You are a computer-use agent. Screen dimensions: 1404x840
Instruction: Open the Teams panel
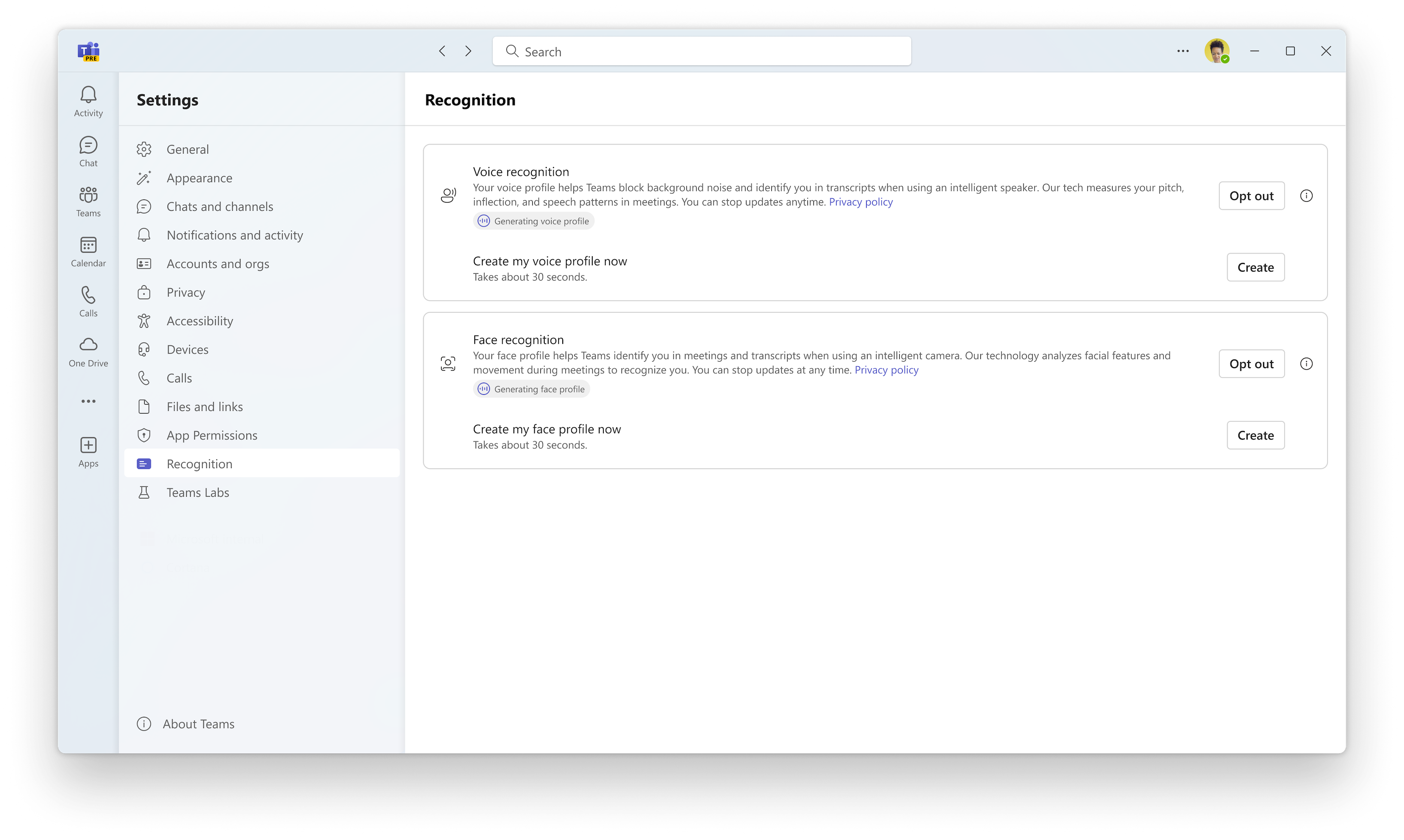tap(88, 201)
